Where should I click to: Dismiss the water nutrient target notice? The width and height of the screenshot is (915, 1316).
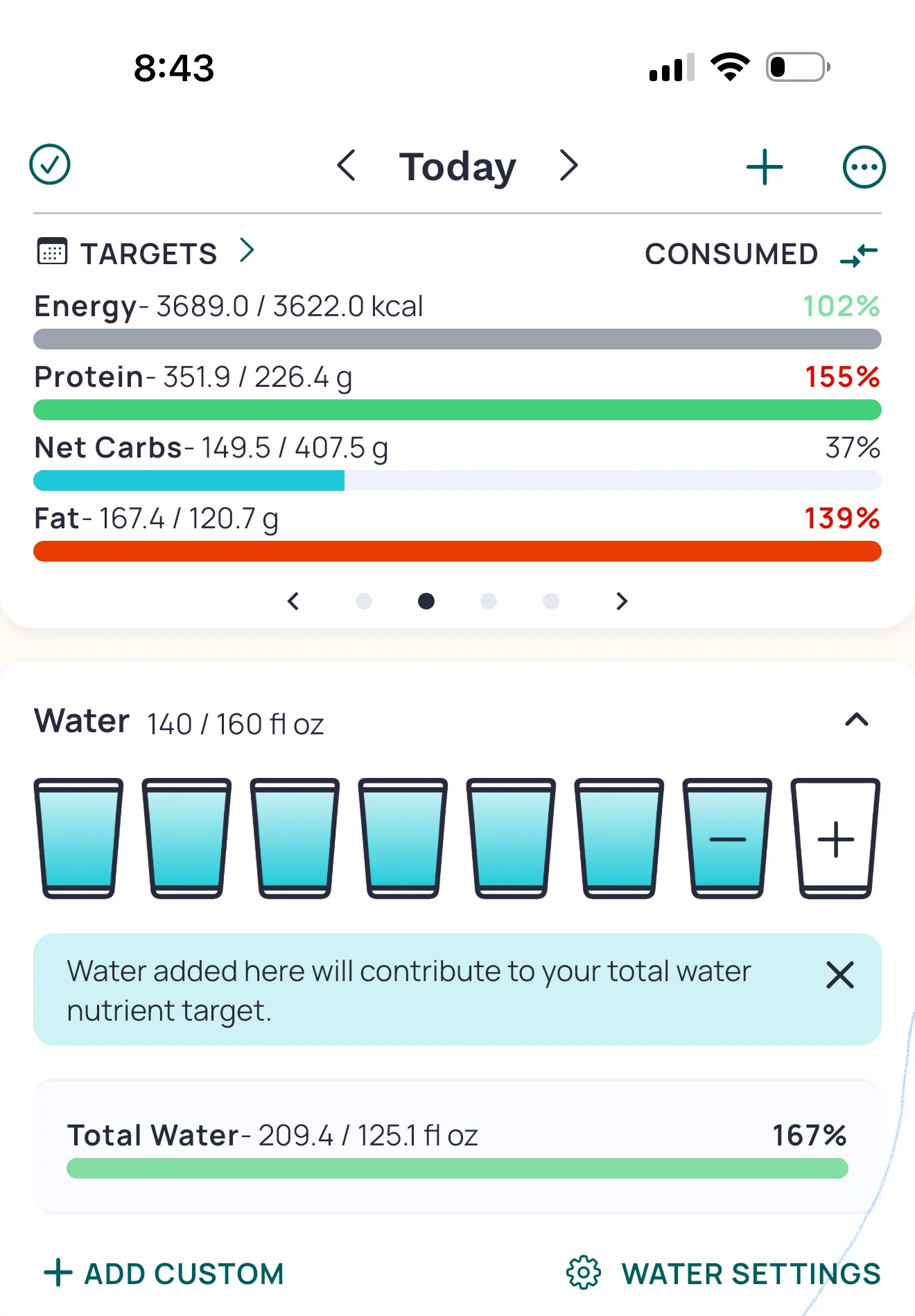[839, 975]
